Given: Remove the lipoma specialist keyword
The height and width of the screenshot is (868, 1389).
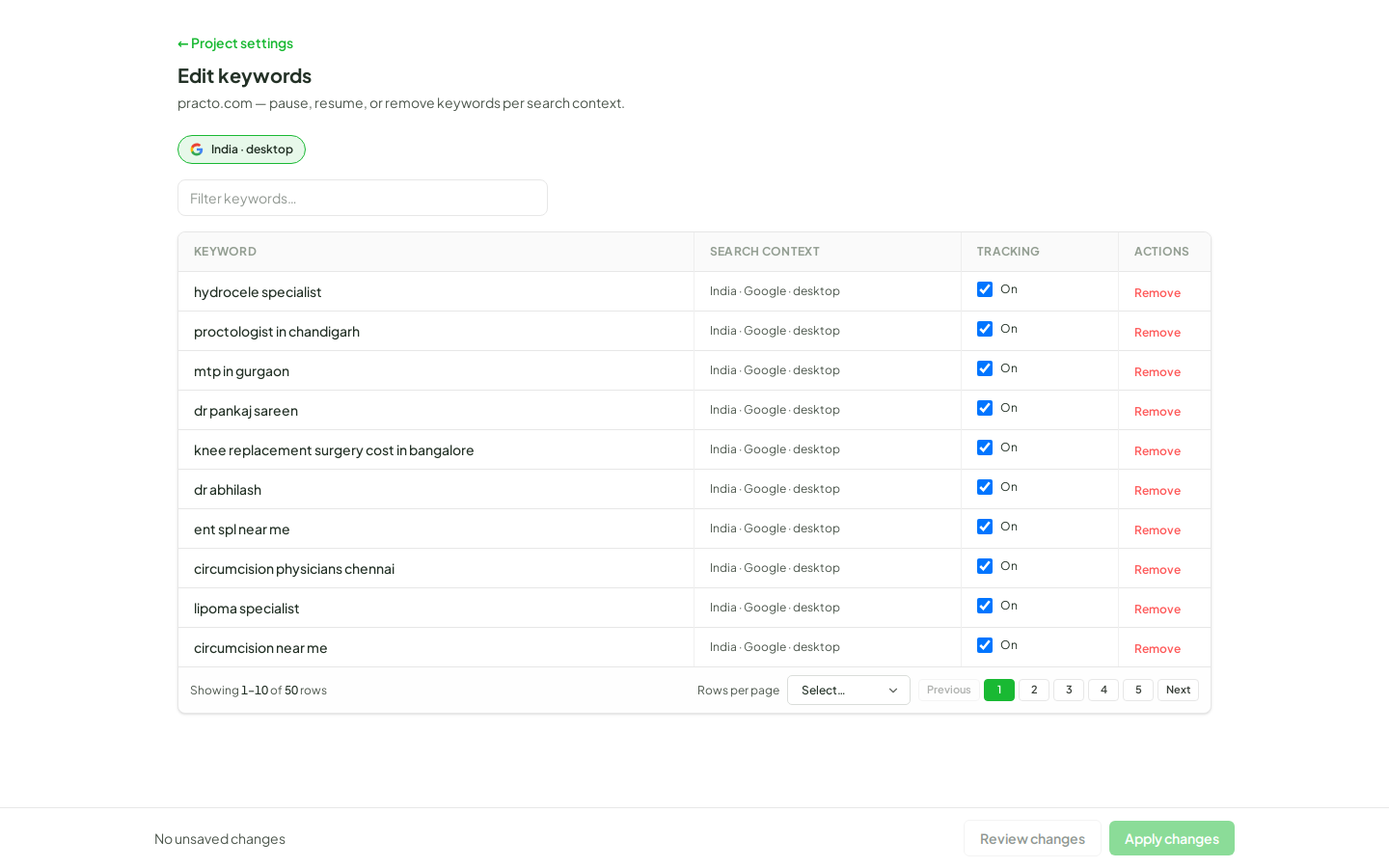Looking at the screenshot, I should tap(1157, 610).
